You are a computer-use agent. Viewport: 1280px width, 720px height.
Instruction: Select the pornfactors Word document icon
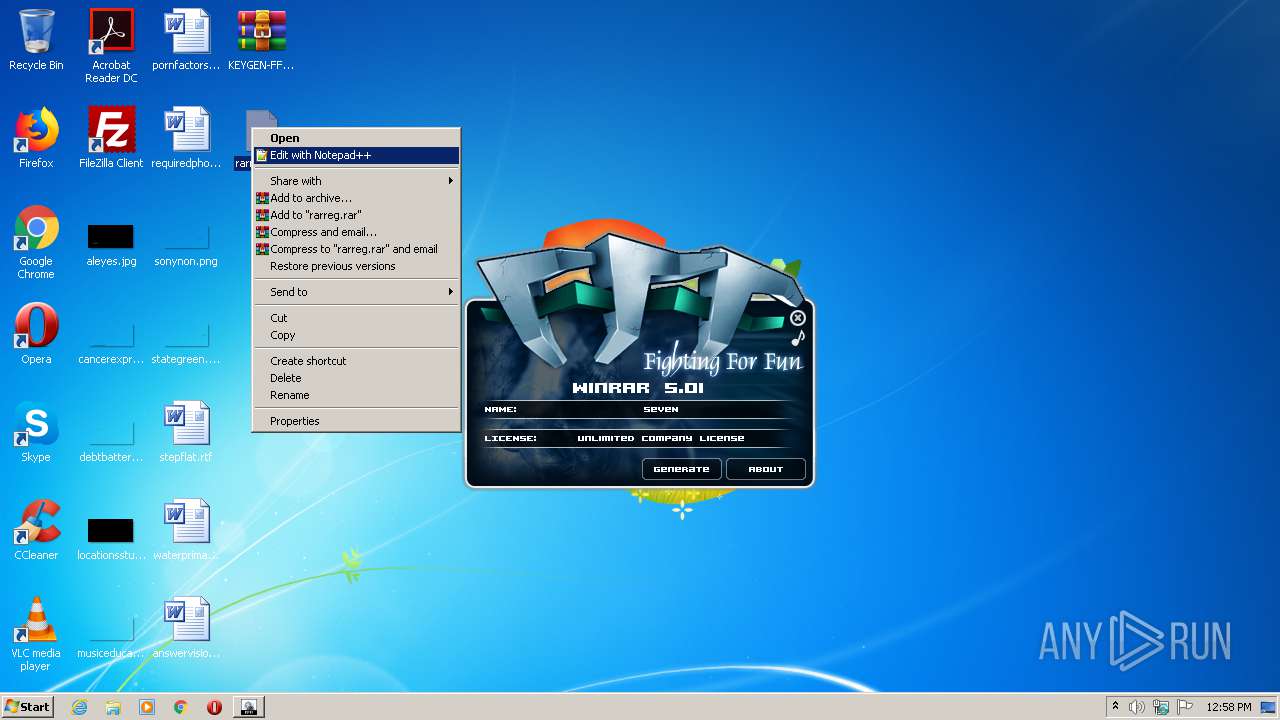pos(186,40)
